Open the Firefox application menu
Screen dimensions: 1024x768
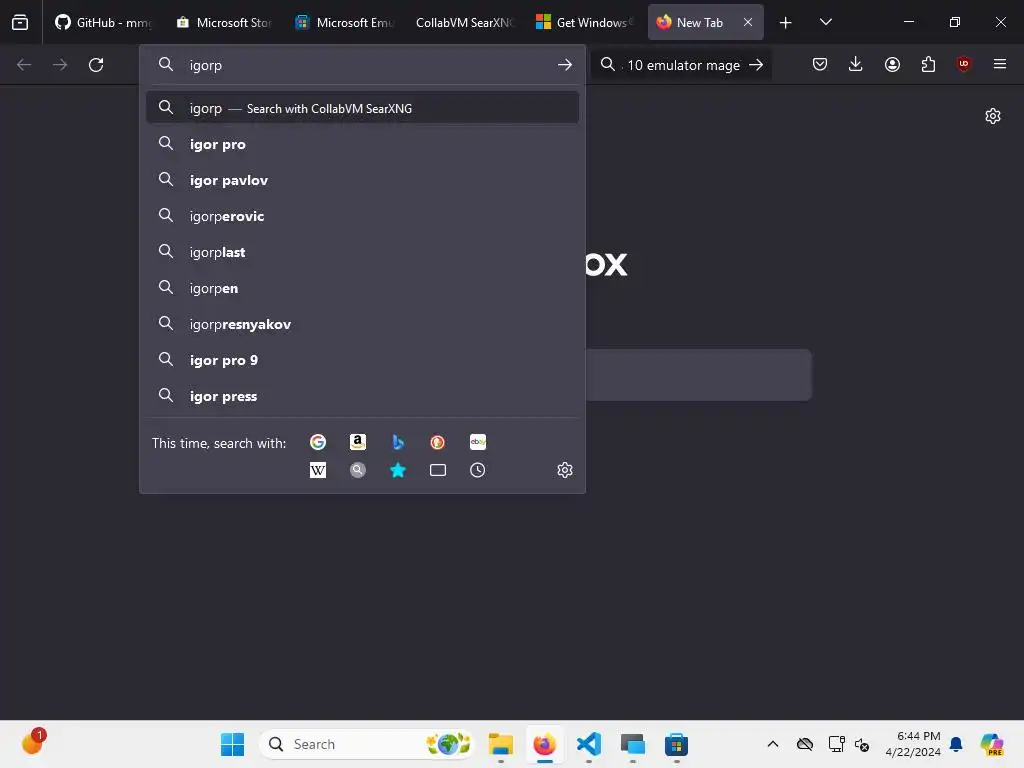click(x=1000, y=64)
